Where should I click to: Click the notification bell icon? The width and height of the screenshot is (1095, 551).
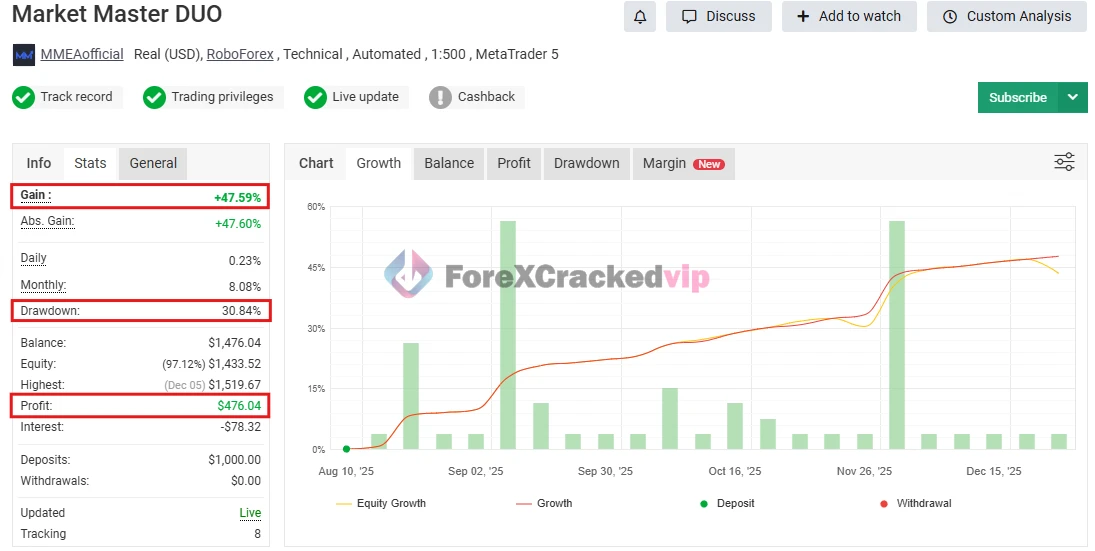pos(640,16)
